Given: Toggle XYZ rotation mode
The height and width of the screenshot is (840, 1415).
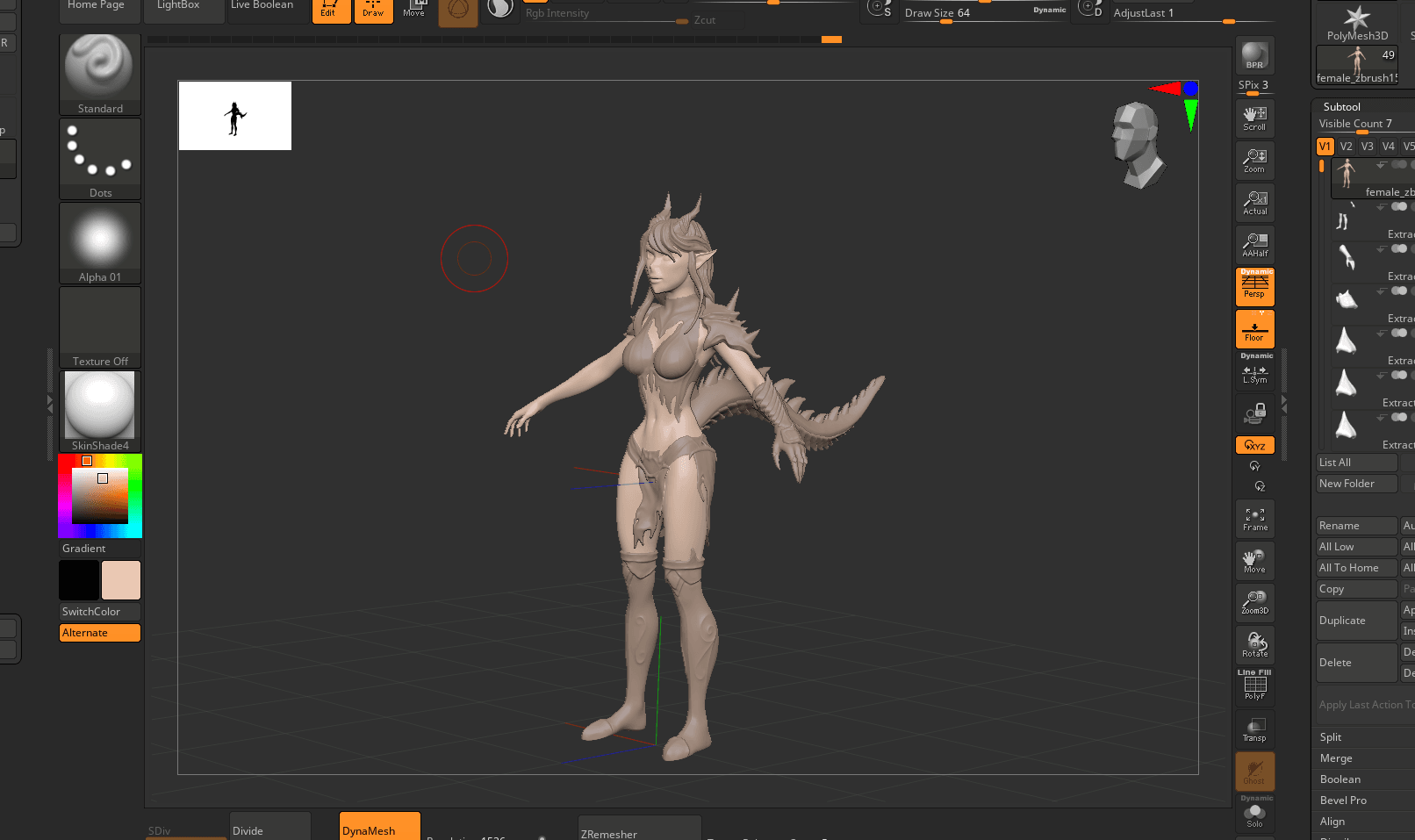Looking at the screenshot, I should (1254, 445).
